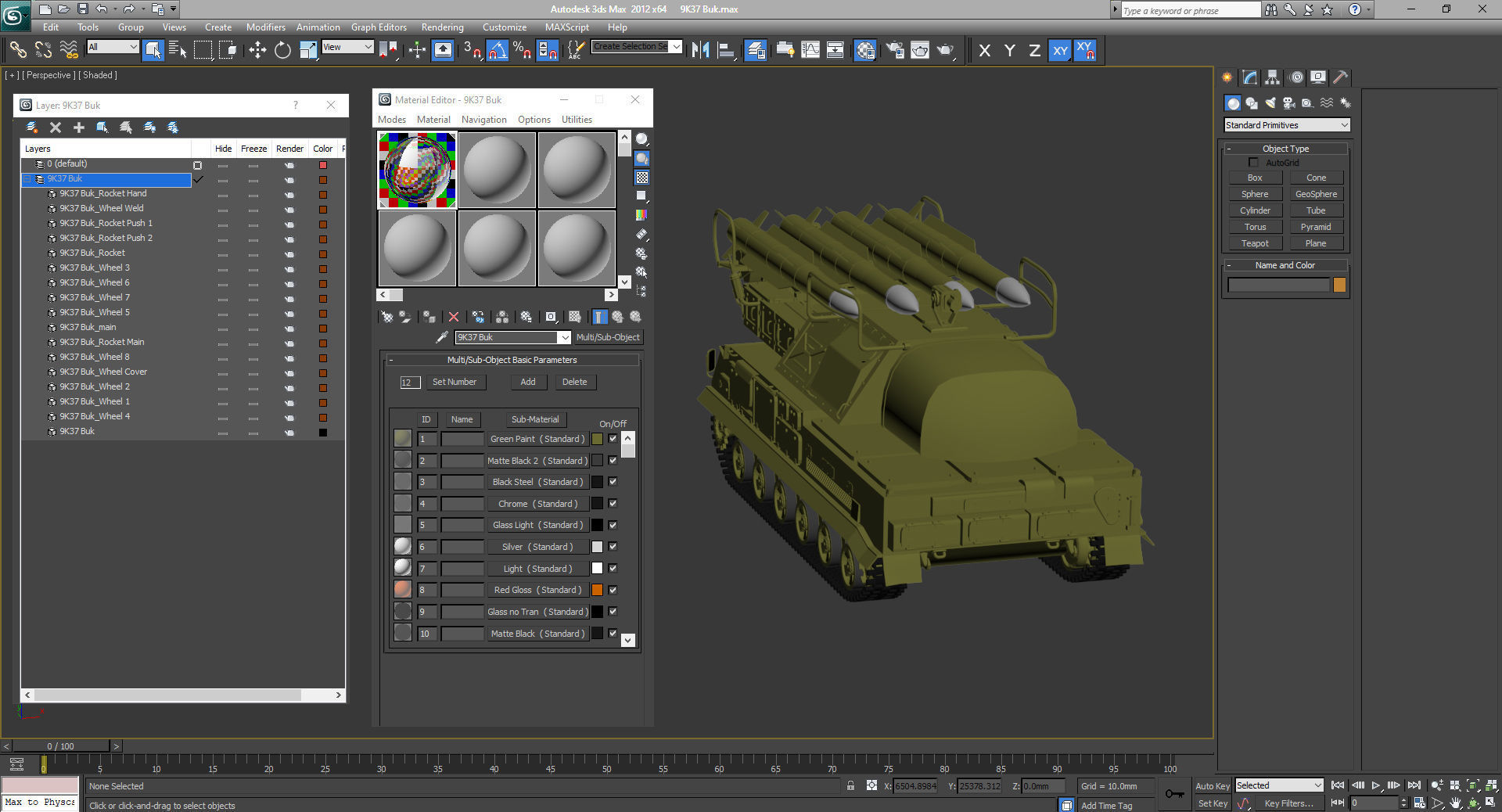Choose the Select and Rotate tool
The image size is (1502, 812).
pyautogui.click(x=282, y=50)
